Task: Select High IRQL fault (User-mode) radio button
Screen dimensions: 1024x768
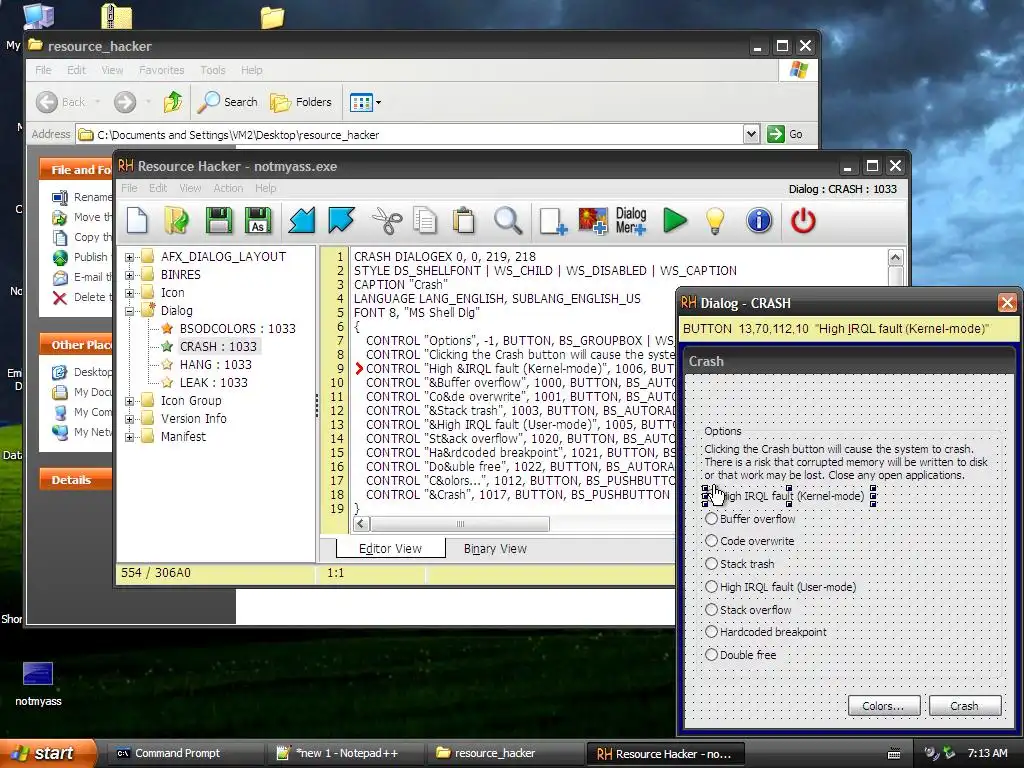Action: pos(711,586)
